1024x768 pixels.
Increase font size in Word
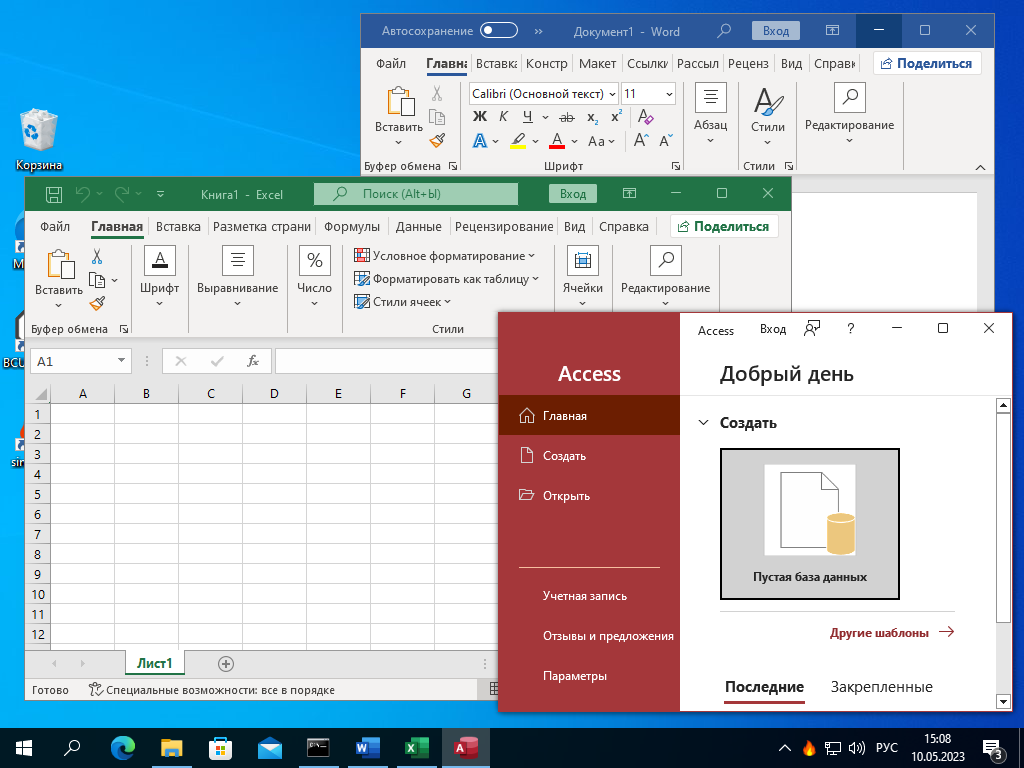pos(641,140)
